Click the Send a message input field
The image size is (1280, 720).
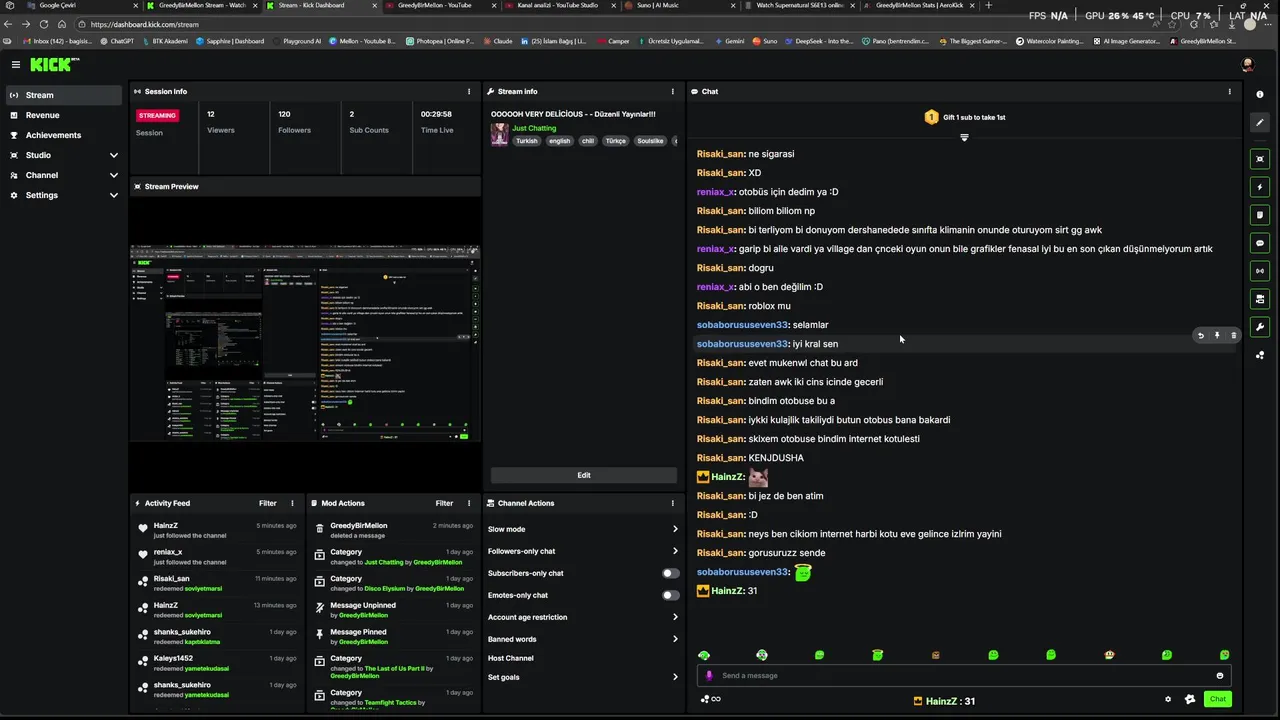click(964, 675)
